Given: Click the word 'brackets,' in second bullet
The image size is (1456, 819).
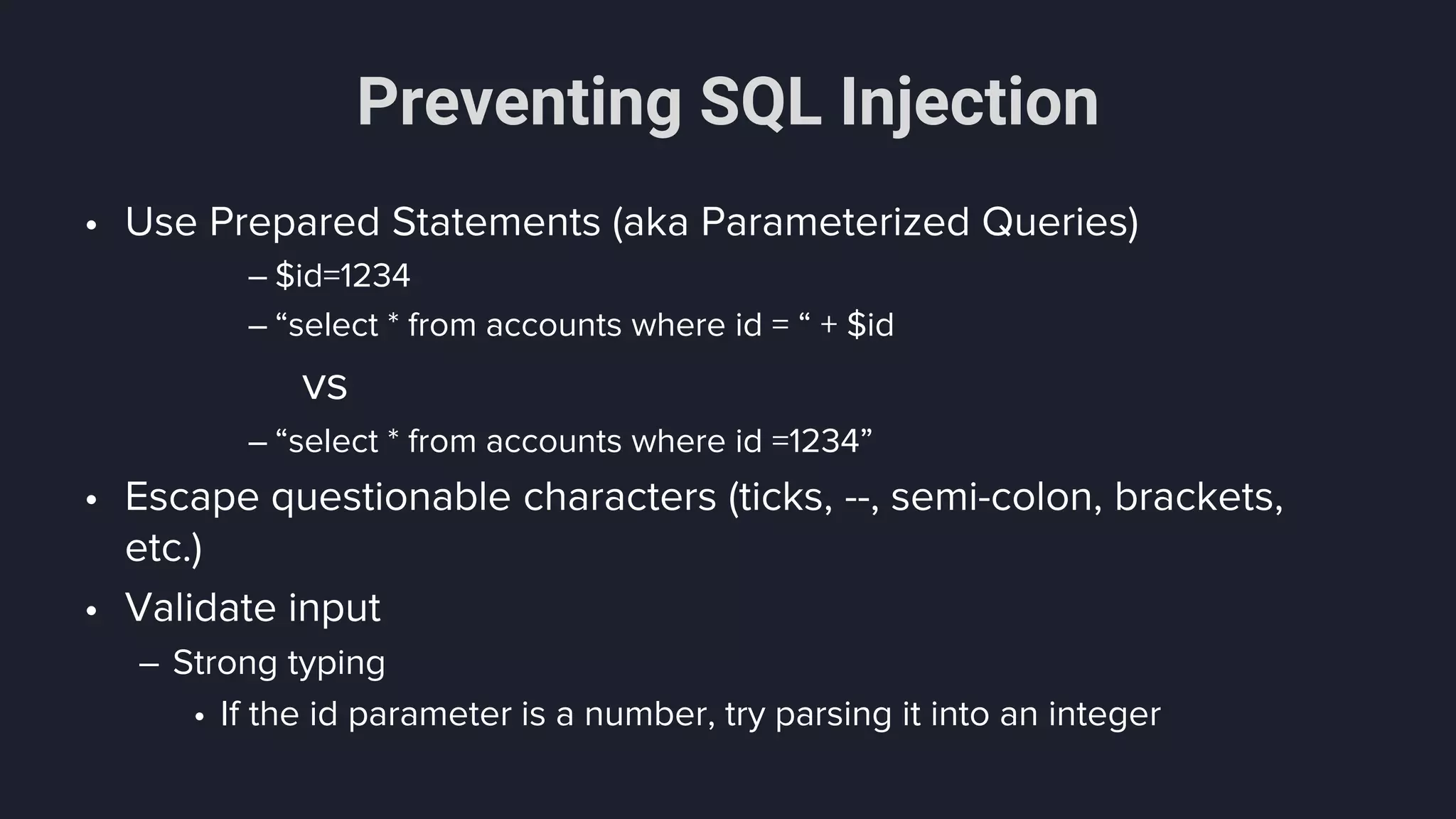Looking at the screenshot, I should coord(1199,497).
